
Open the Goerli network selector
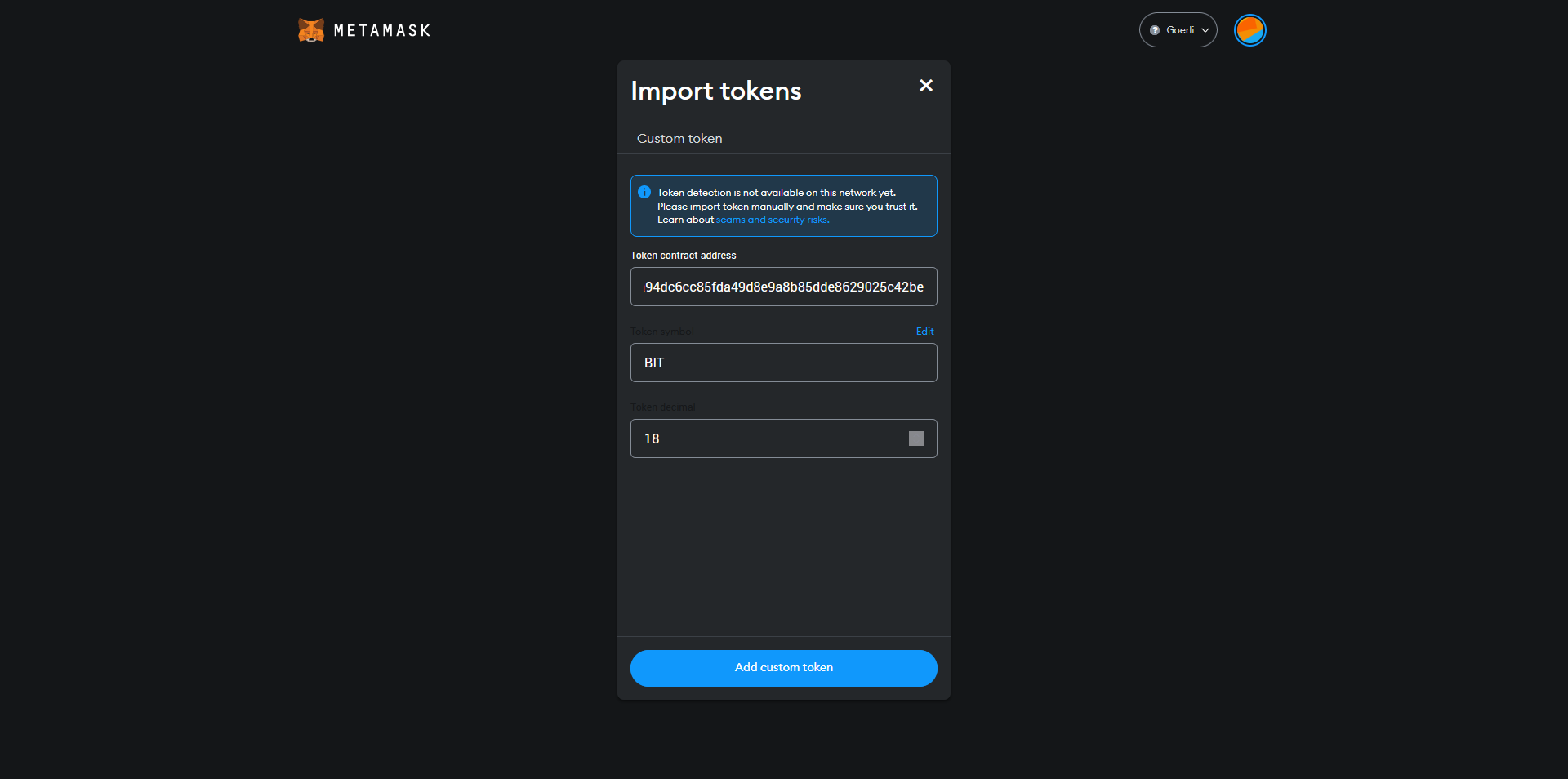[x=1178, y=30]
